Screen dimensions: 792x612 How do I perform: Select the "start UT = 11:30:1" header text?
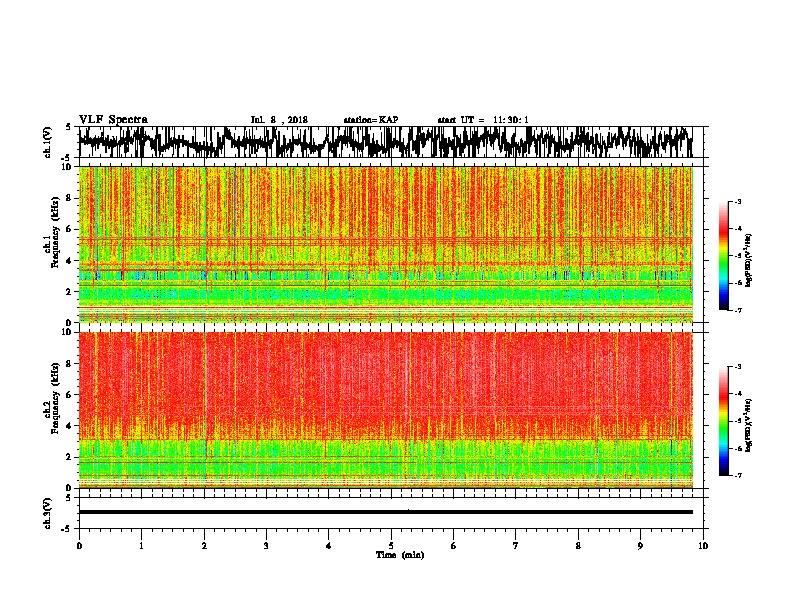pos(483,120)
